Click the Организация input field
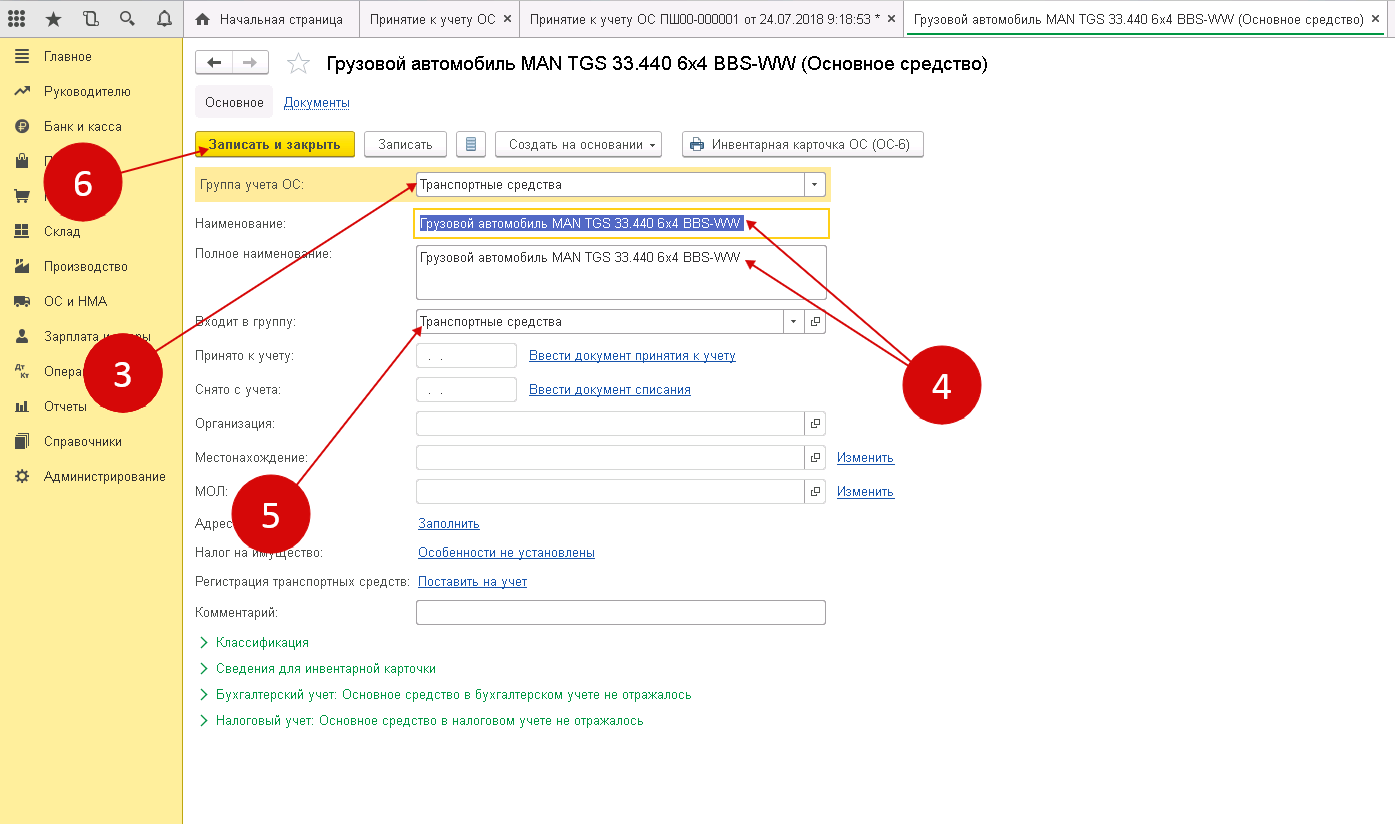Image resolution: width=1395 pixels, height=824 pixels. (x=610, y=424)
